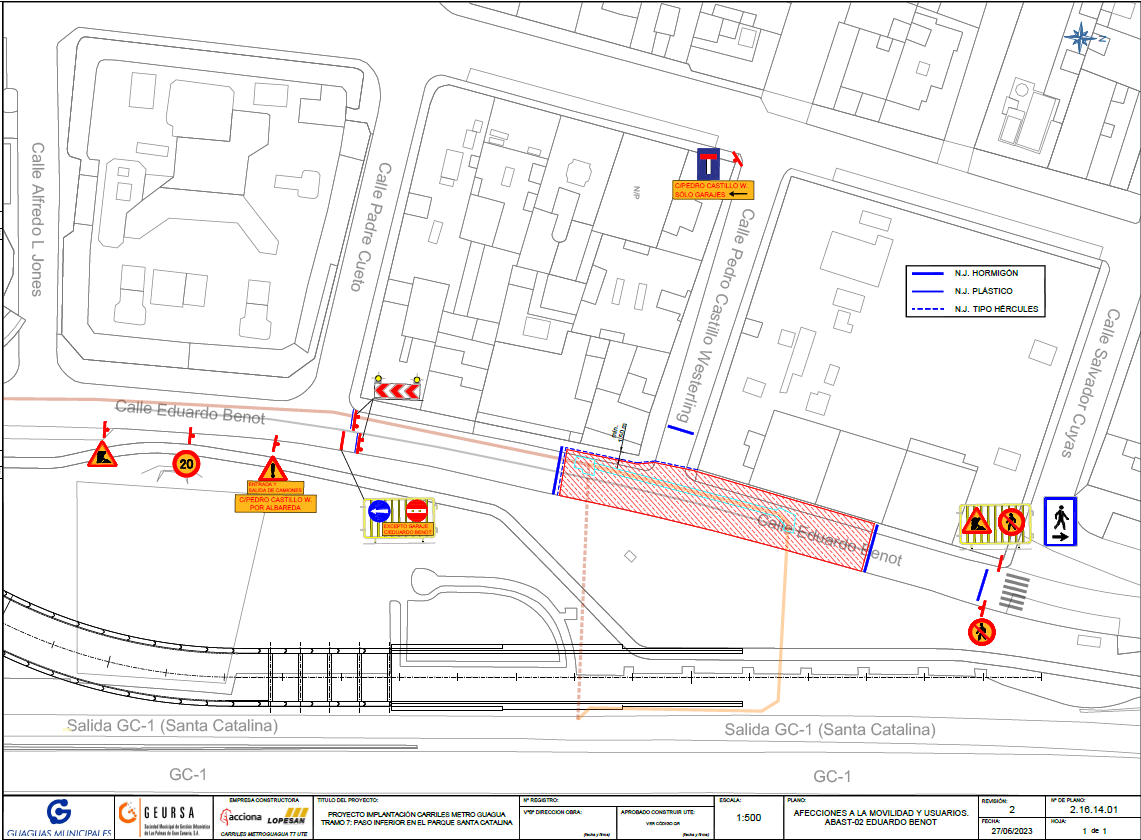Click the zebra crossing marking
Screen dimensions: 1141x840
click(1014, 592)
